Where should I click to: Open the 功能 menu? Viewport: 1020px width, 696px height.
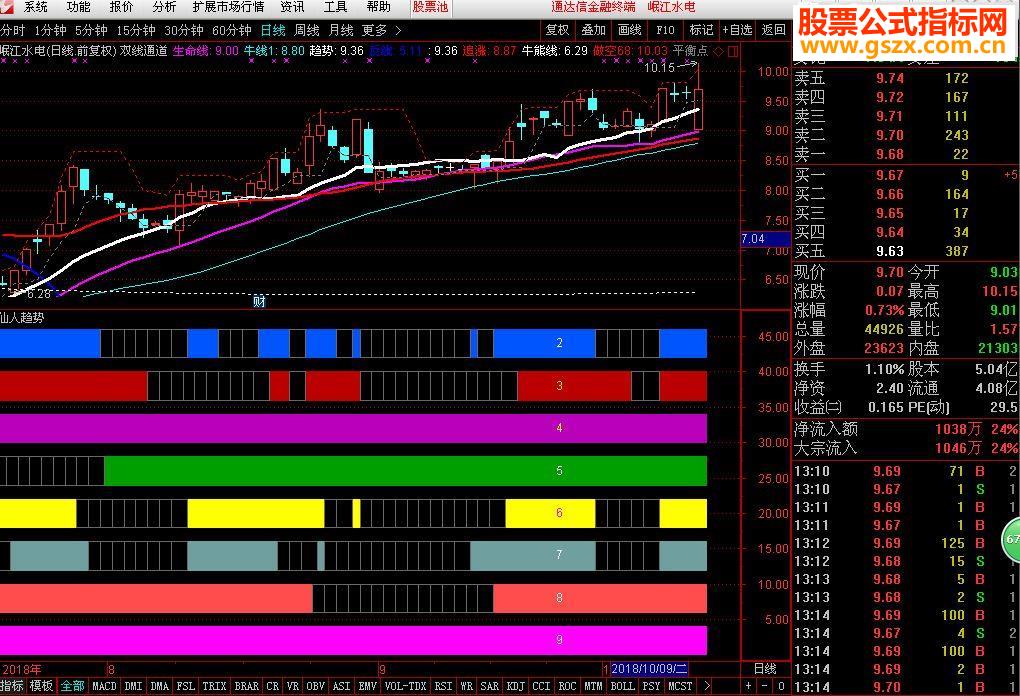[78, 7]
